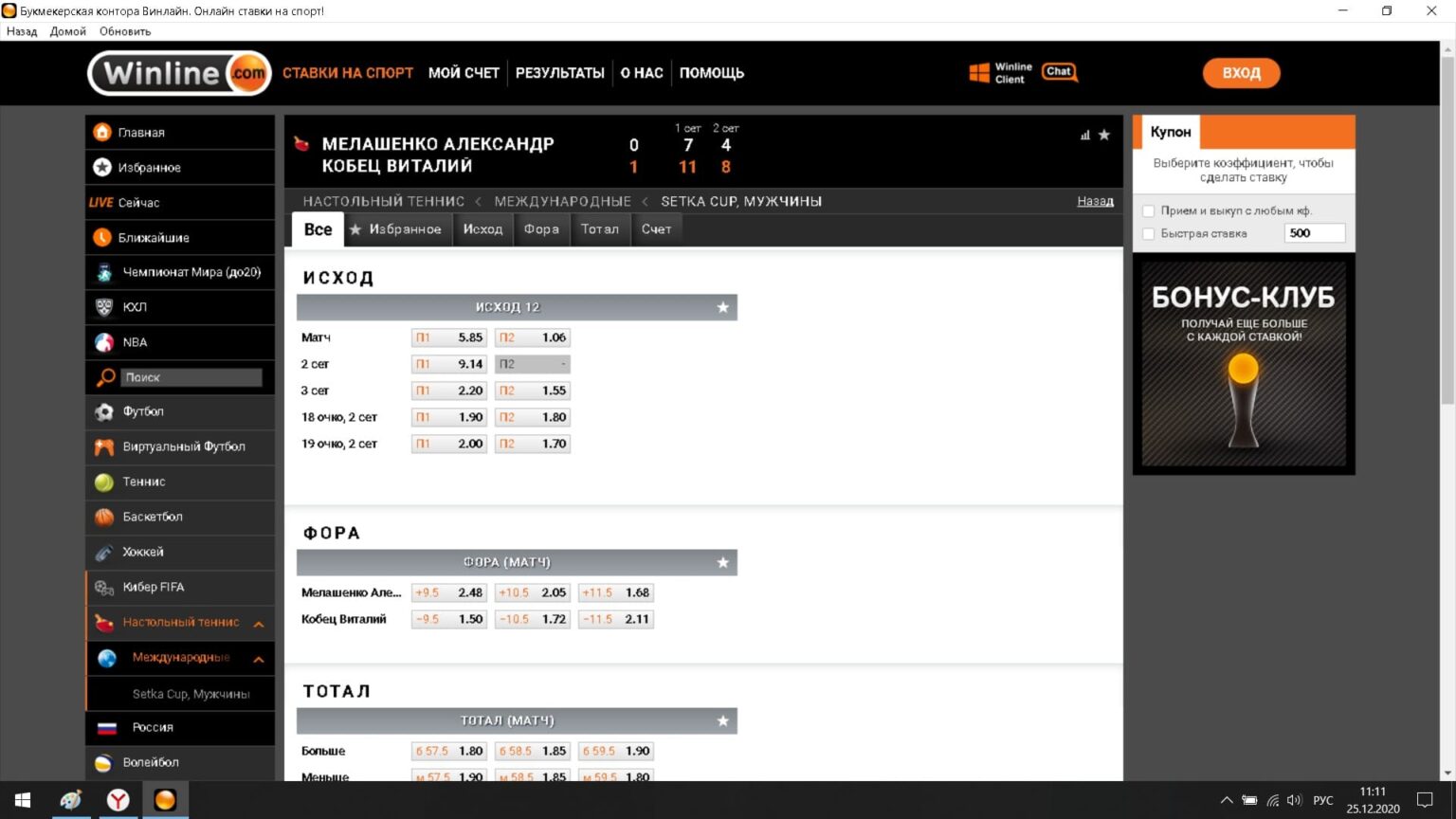
Task: Select the Теннис ball icon
Action: tap(104, 482)
